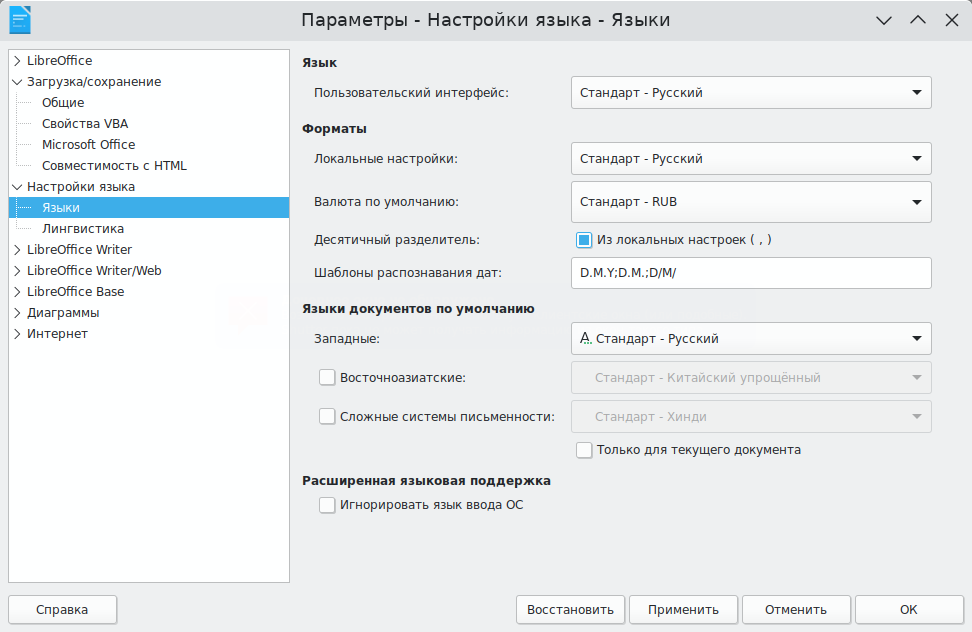Viewport: 972px width, 632px height.
Task: Select Общие under Загрузка/сохранение
Action: point(63,103)
